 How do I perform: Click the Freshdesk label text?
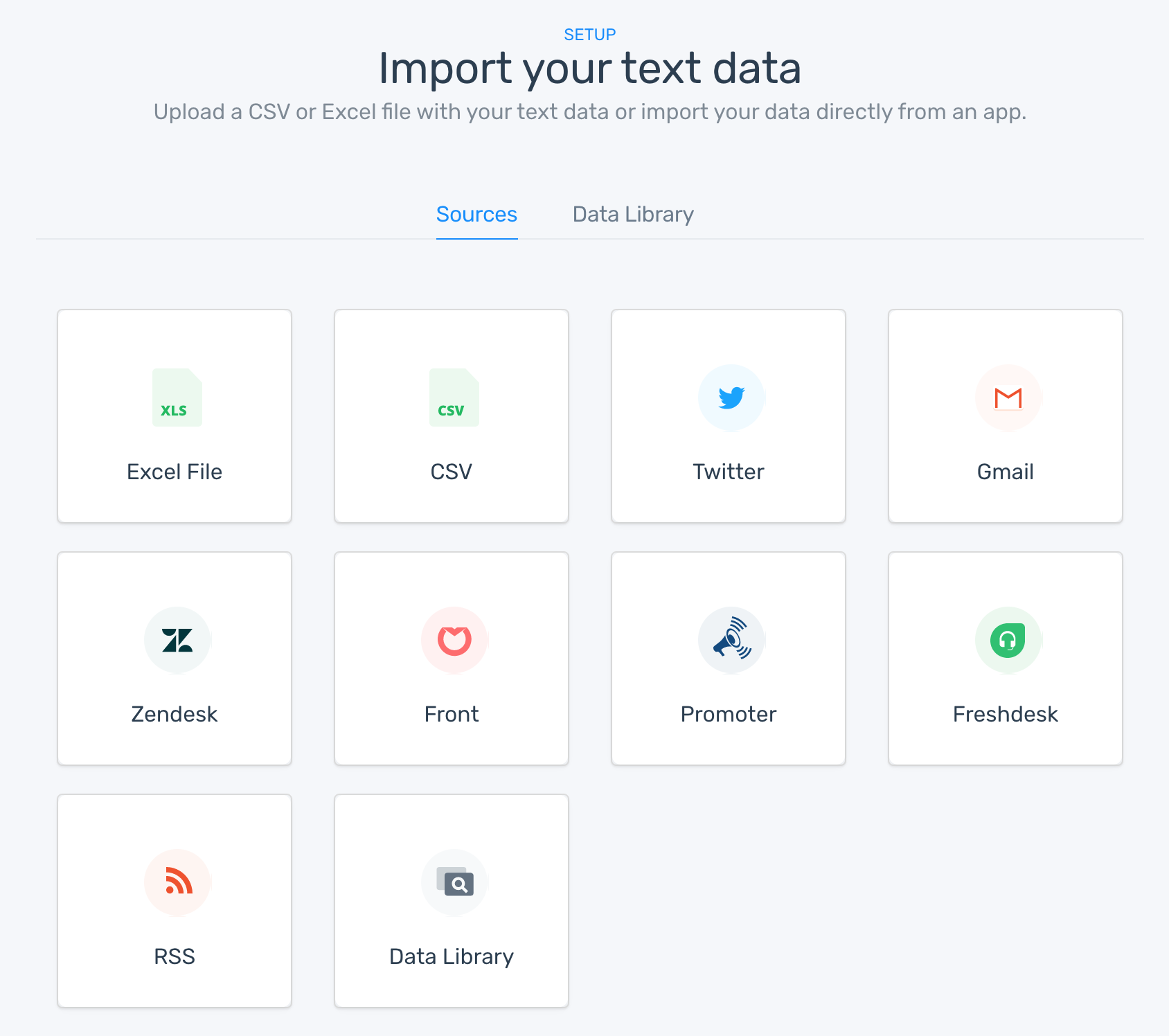[1006, 714]
